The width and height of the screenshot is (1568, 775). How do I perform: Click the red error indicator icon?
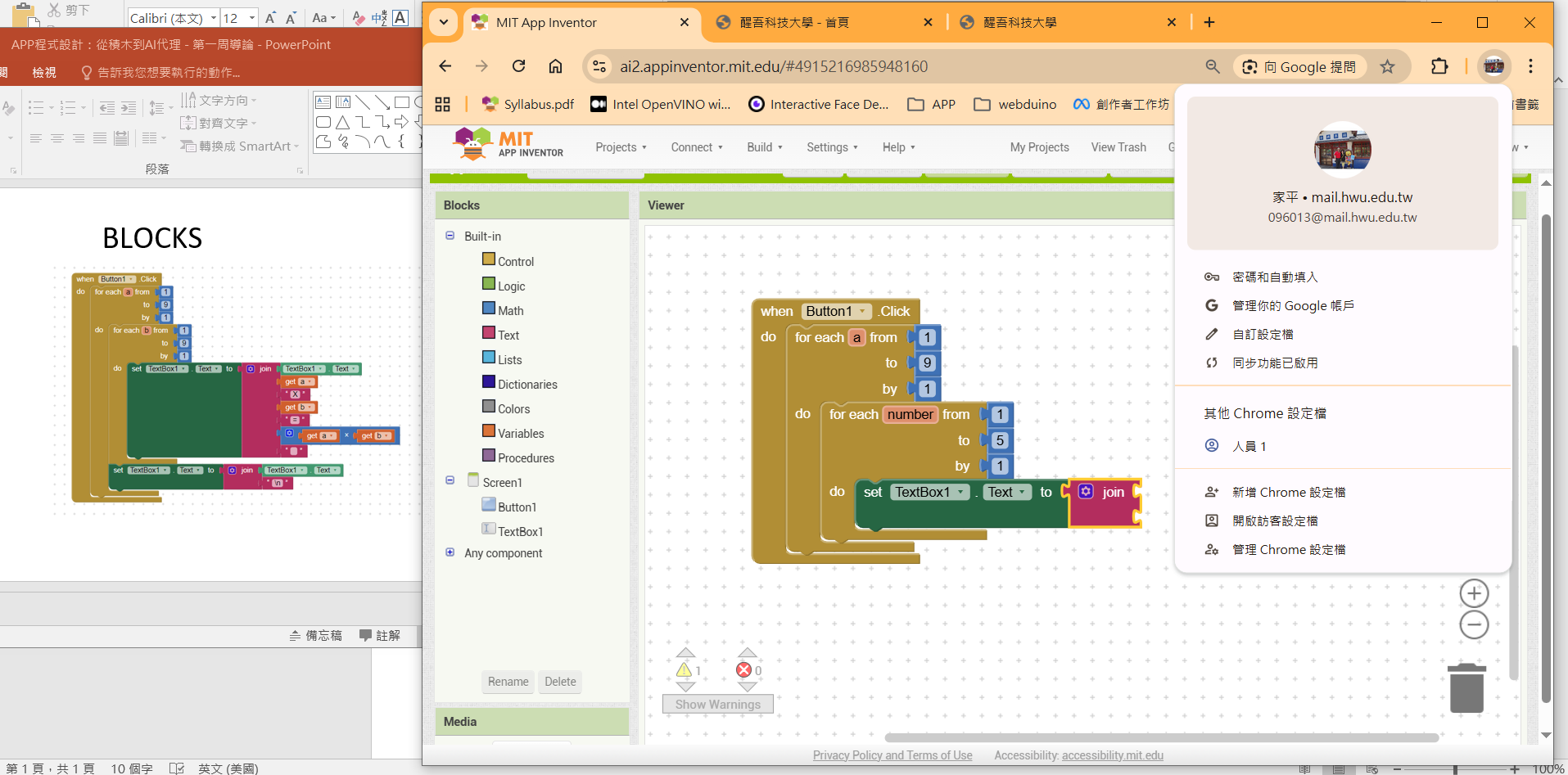tap(743, 670)
